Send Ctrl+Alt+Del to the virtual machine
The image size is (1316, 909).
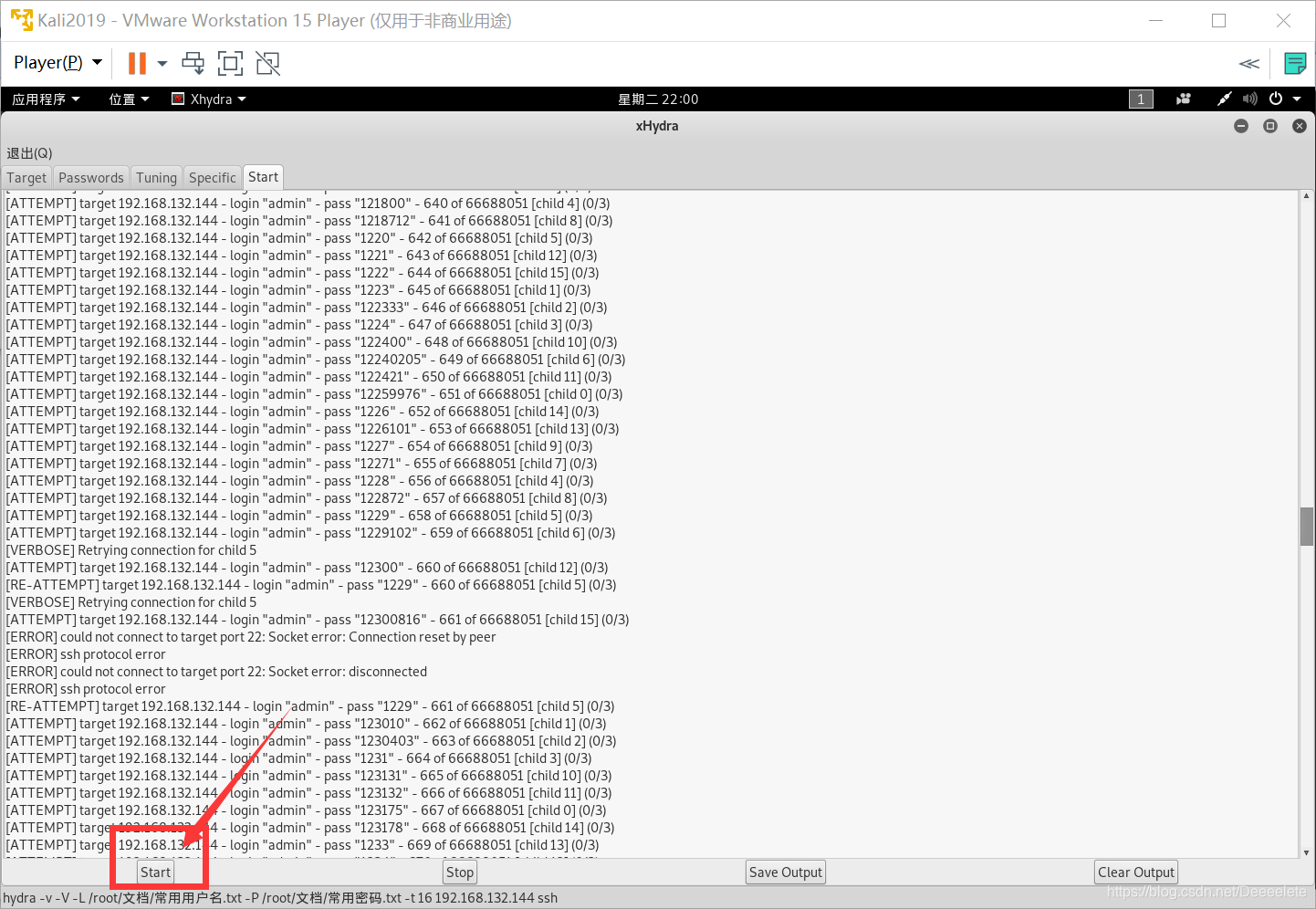[193, 63]
